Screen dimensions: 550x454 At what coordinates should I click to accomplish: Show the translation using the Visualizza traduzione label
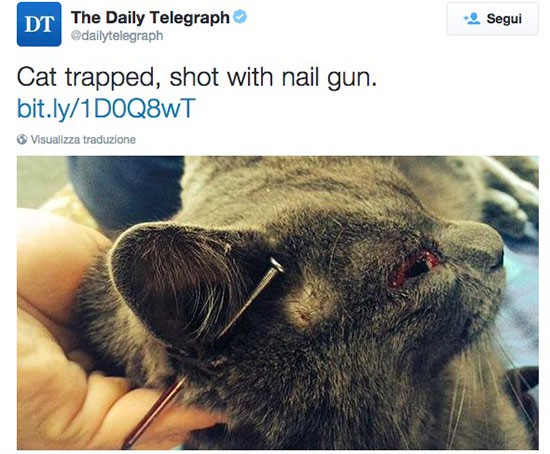[x=83, y=139]
